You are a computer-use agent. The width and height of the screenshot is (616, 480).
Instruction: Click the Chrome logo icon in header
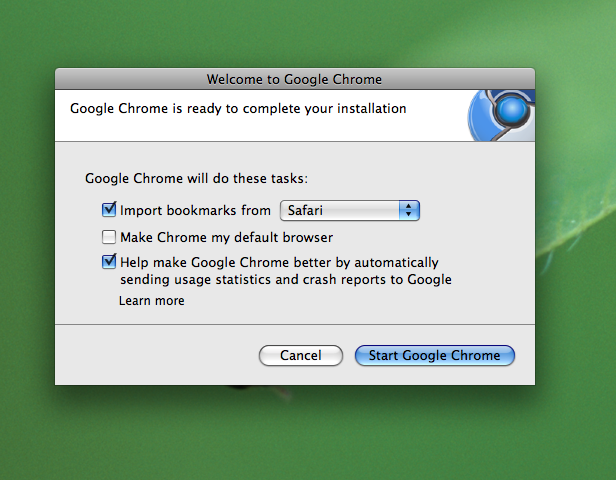[x=501, y=115]
